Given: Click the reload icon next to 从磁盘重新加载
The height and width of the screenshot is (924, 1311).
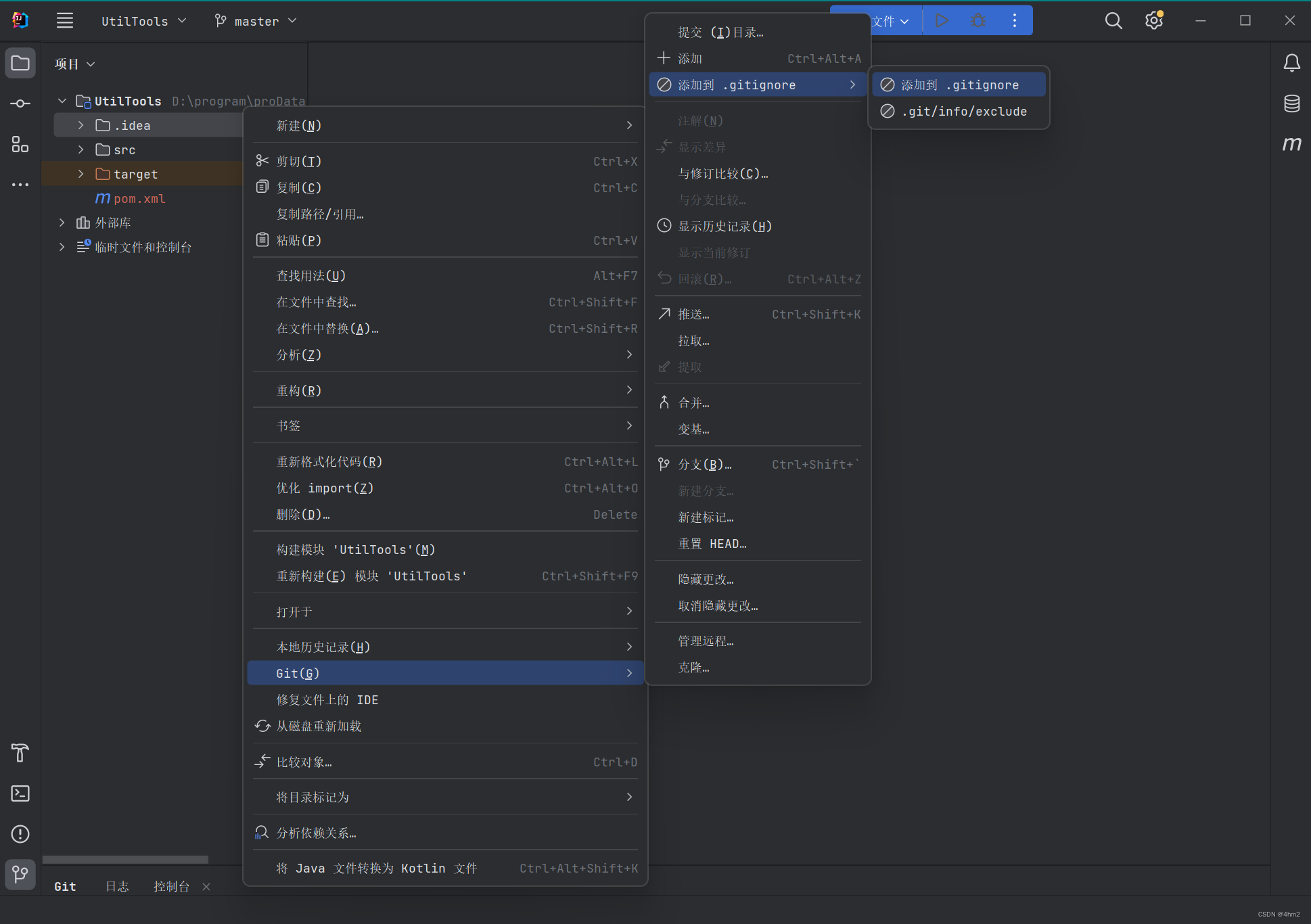Looking at the screenshot, I should [x=262, y=726].
